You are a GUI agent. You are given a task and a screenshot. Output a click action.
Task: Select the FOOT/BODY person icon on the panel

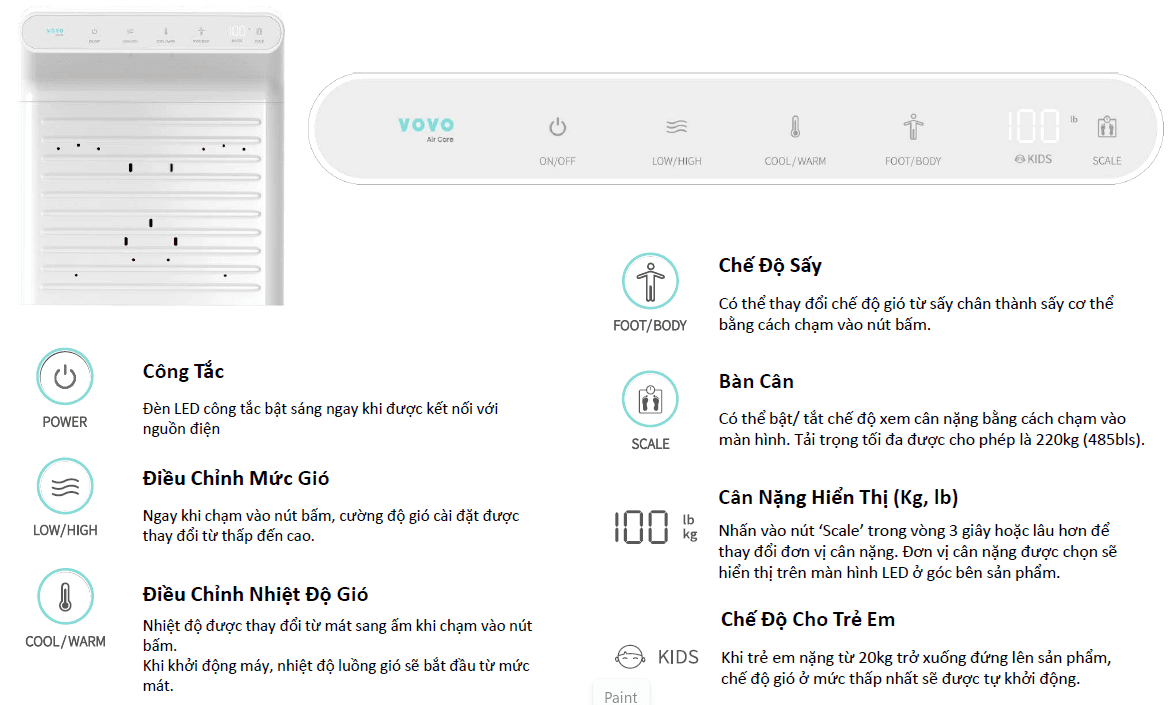pos(913,128)
